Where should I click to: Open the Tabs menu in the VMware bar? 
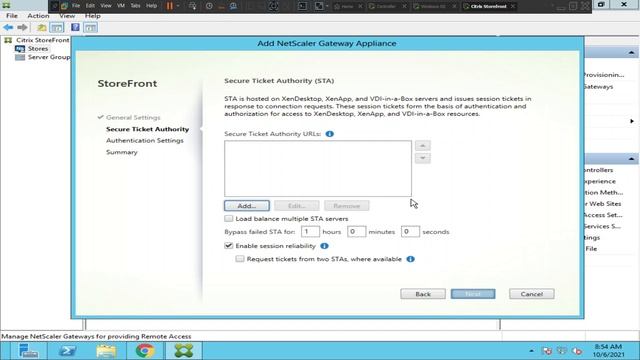tap(136, 6)
